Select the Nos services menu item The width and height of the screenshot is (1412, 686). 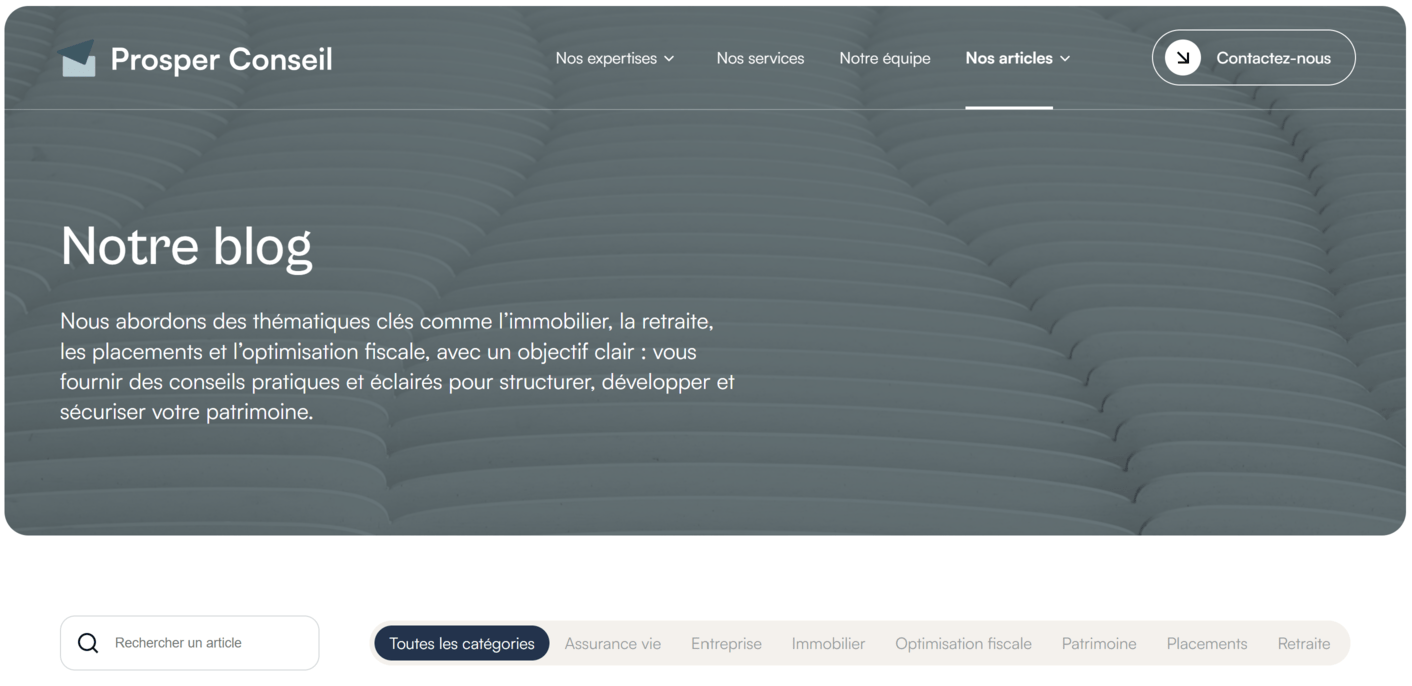(760, 58)
